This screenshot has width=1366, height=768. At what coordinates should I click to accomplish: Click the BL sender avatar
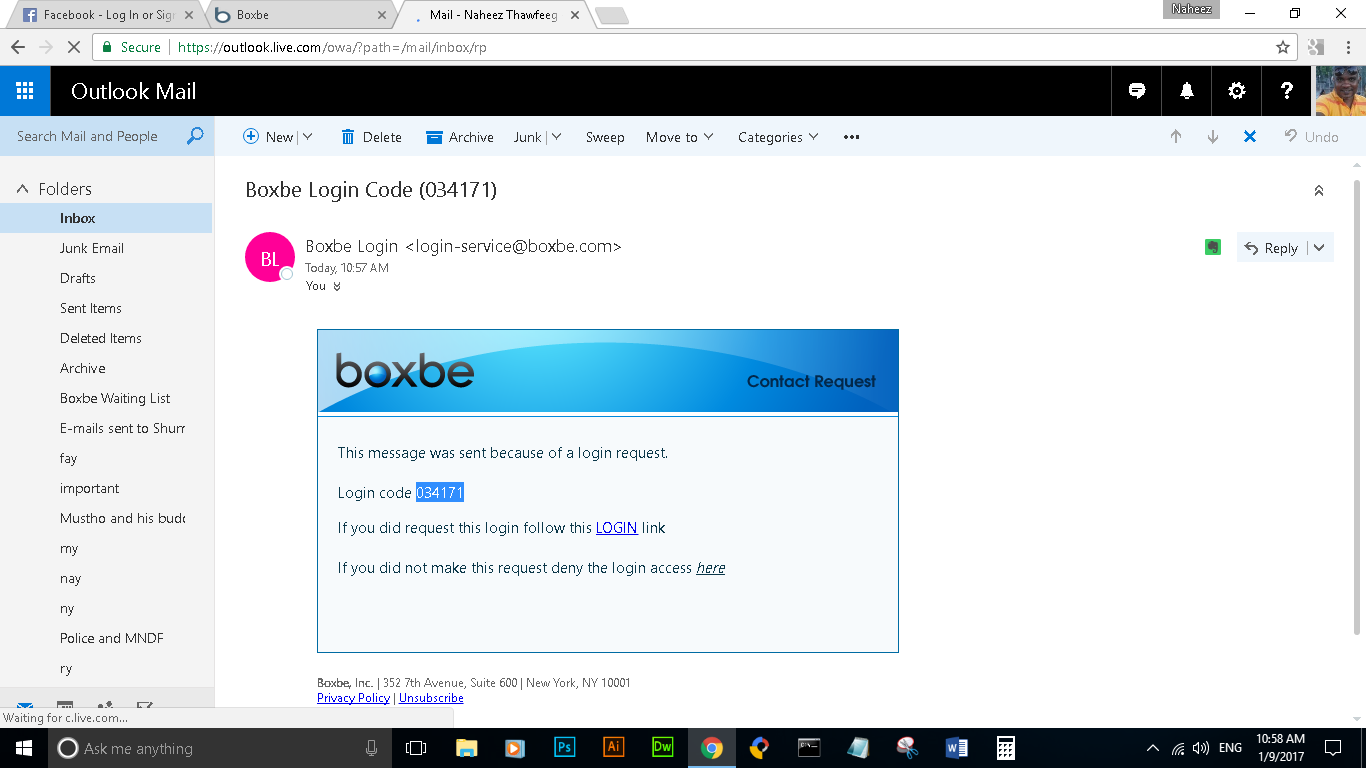pos(270,258)
